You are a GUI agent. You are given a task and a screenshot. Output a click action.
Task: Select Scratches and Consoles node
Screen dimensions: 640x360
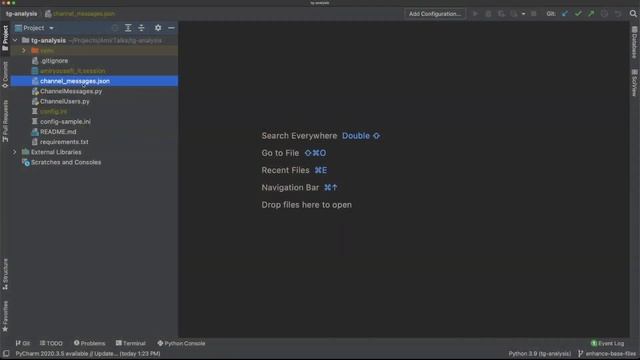[66, 162]
